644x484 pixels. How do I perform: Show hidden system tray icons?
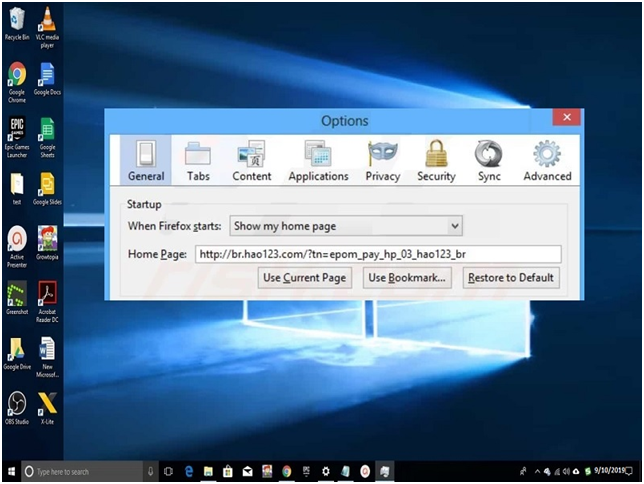(537, 471)
